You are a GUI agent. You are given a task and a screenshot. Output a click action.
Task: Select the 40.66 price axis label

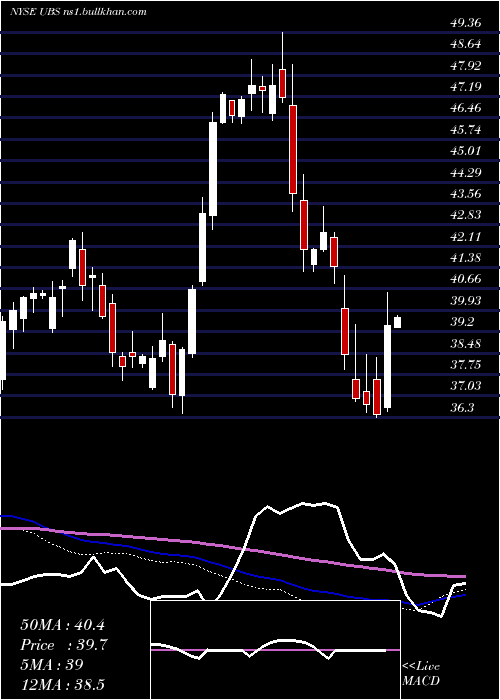pyautogui.click(x=466, y=279)
